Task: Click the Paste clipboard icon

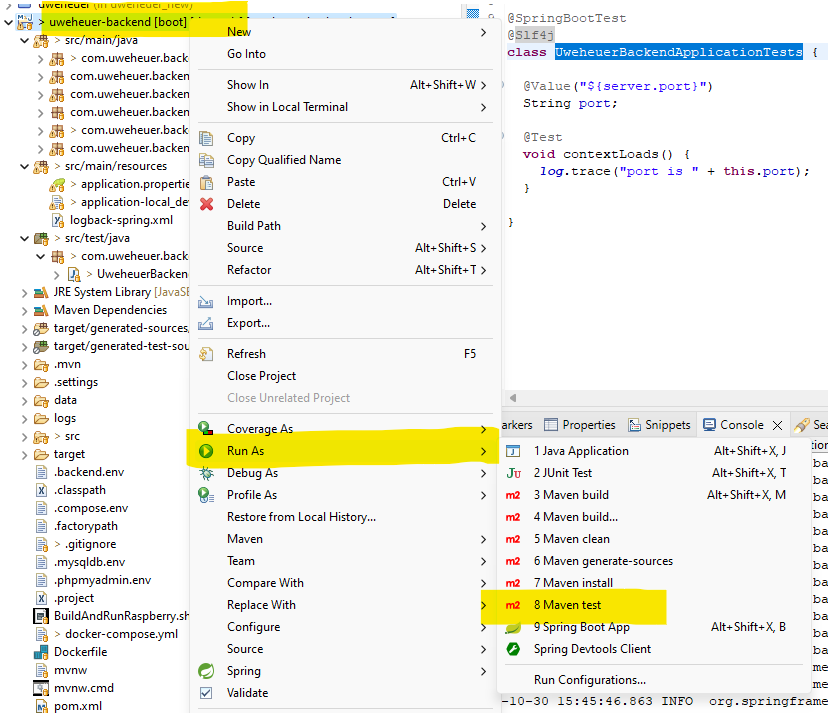Action: [207, 182]
